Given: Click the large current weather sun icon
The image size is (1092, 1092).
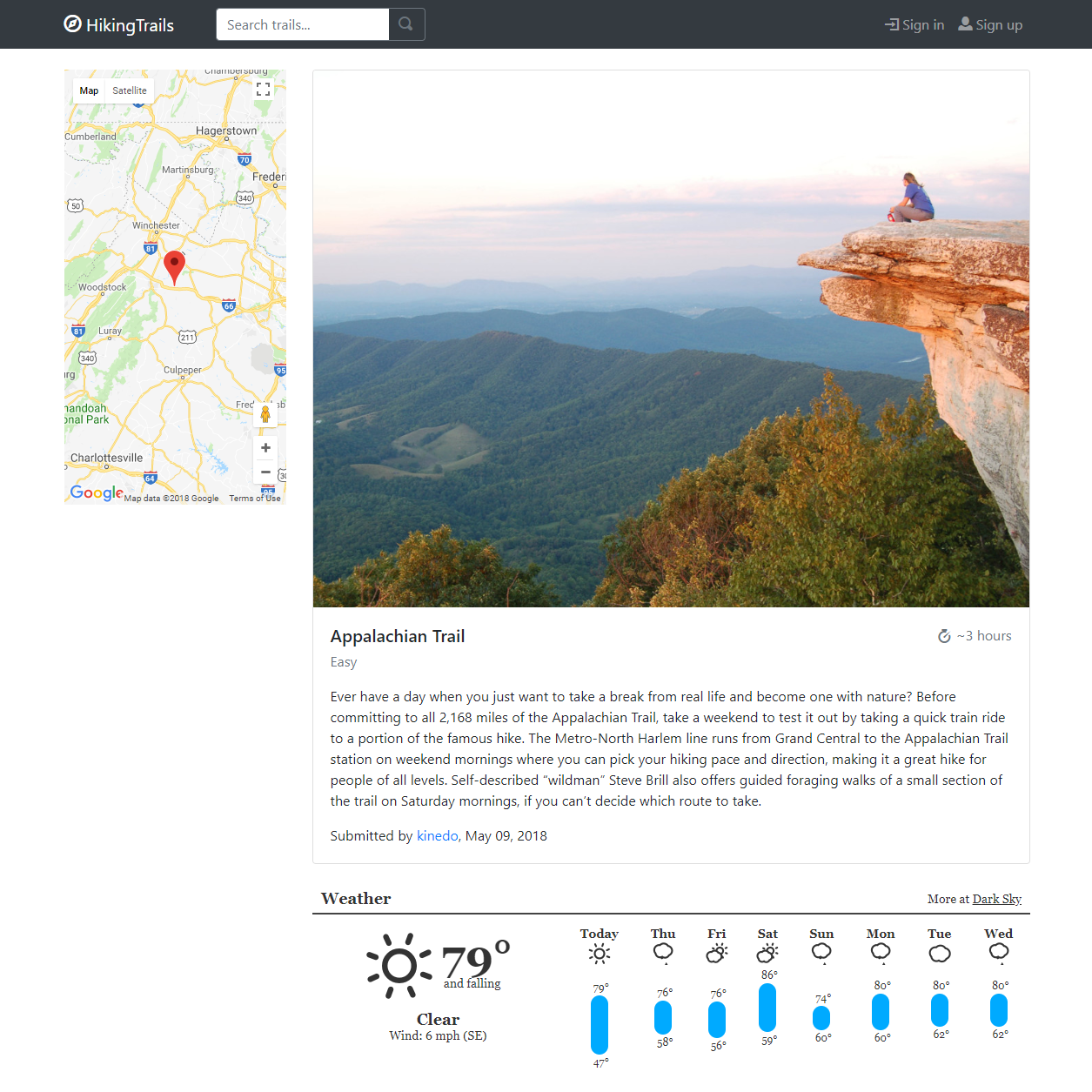Looking at the screenshot, I should tap(399, 965).
